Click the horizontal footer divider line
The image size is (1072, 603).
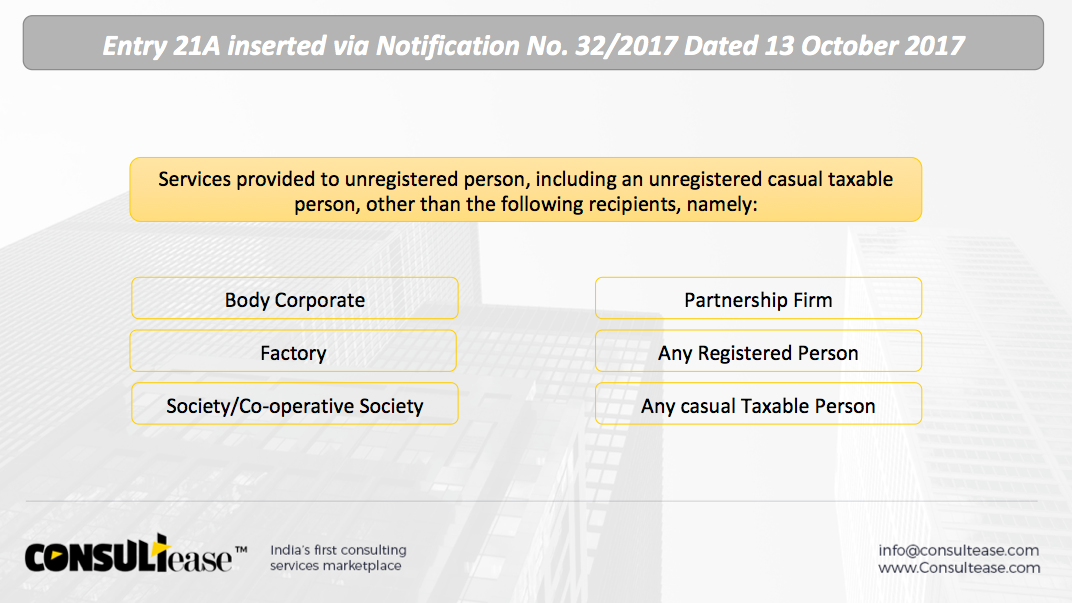point(532,501)
